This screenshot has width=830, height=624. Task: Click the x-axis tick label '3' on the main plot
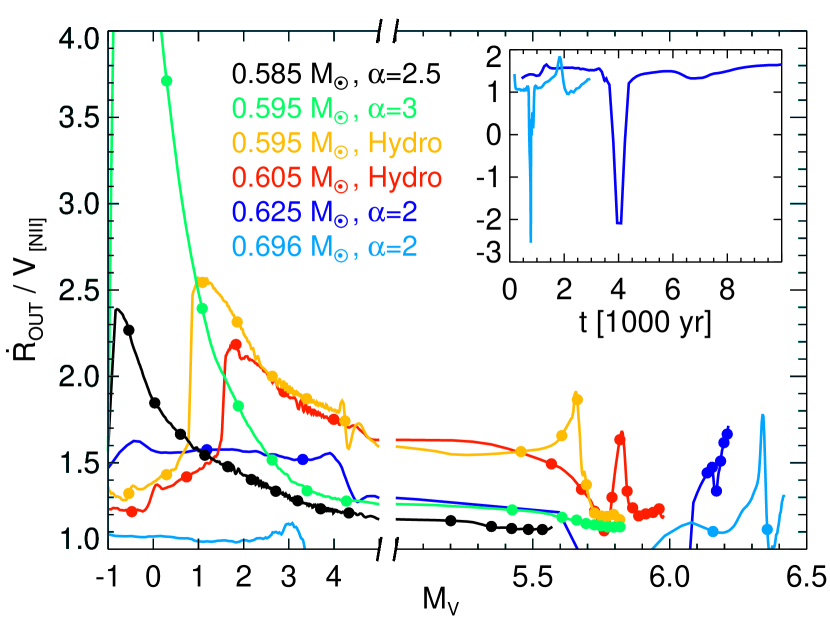pyautogui.click(x=288, y=576)
